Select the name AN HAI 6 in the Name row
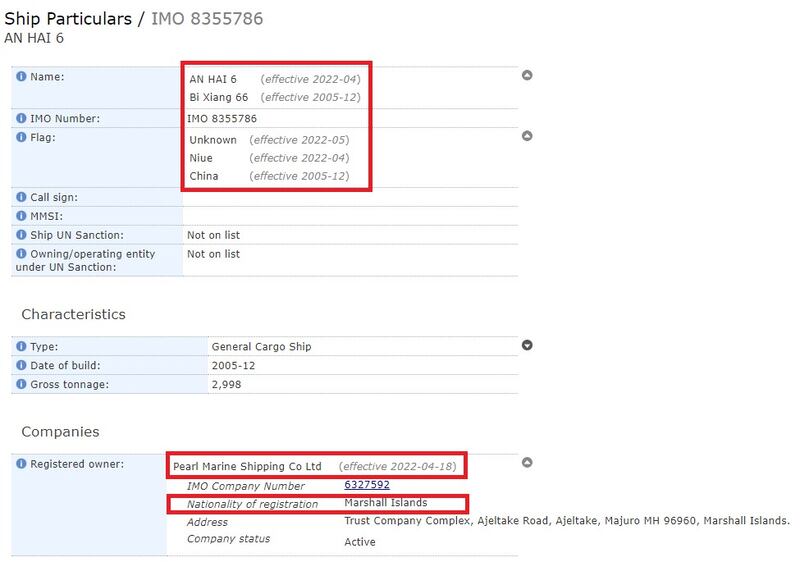This screenshot has height=562, width=800. coord(213,79)
